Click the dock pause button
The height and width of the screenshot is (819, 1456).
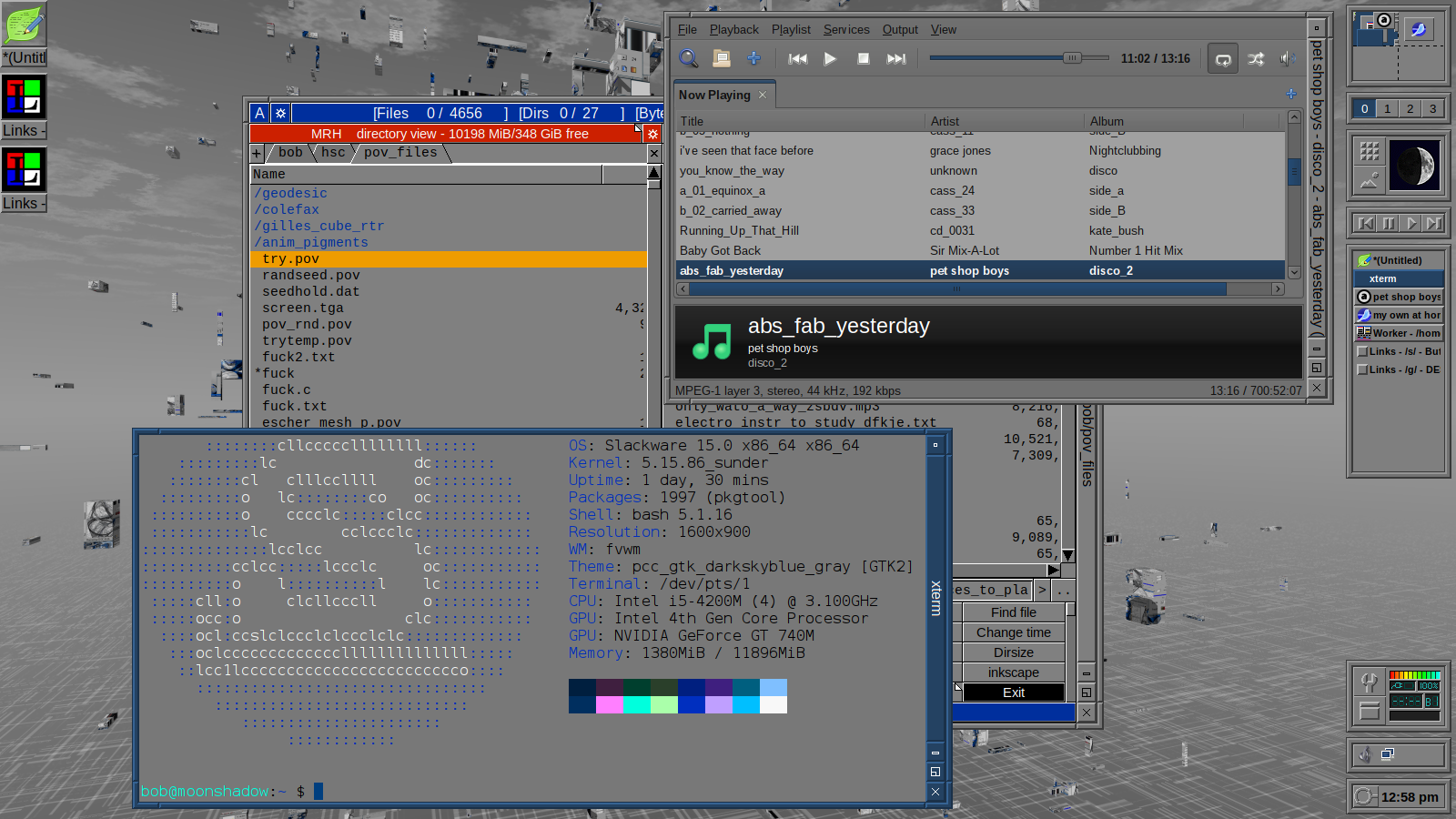point(1389,223)
